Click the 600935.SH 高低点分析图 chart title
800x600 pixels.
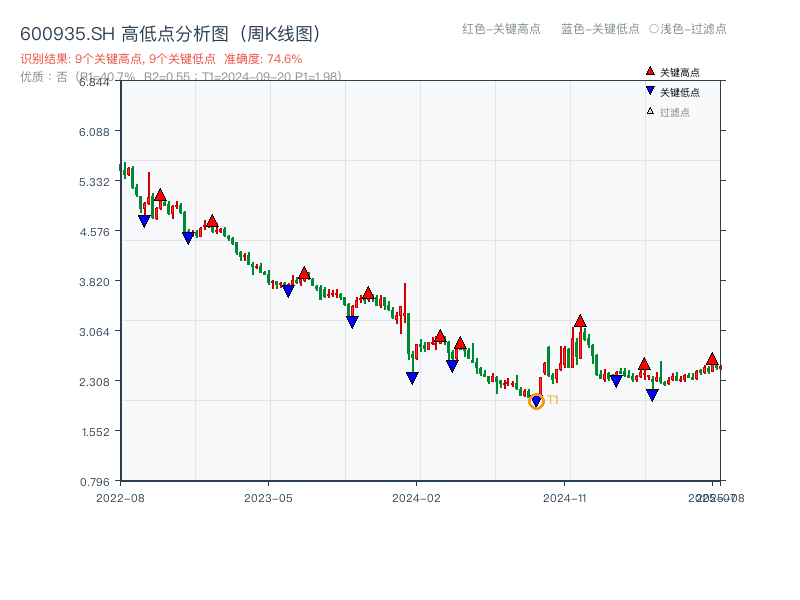click(x=172, y=34)
